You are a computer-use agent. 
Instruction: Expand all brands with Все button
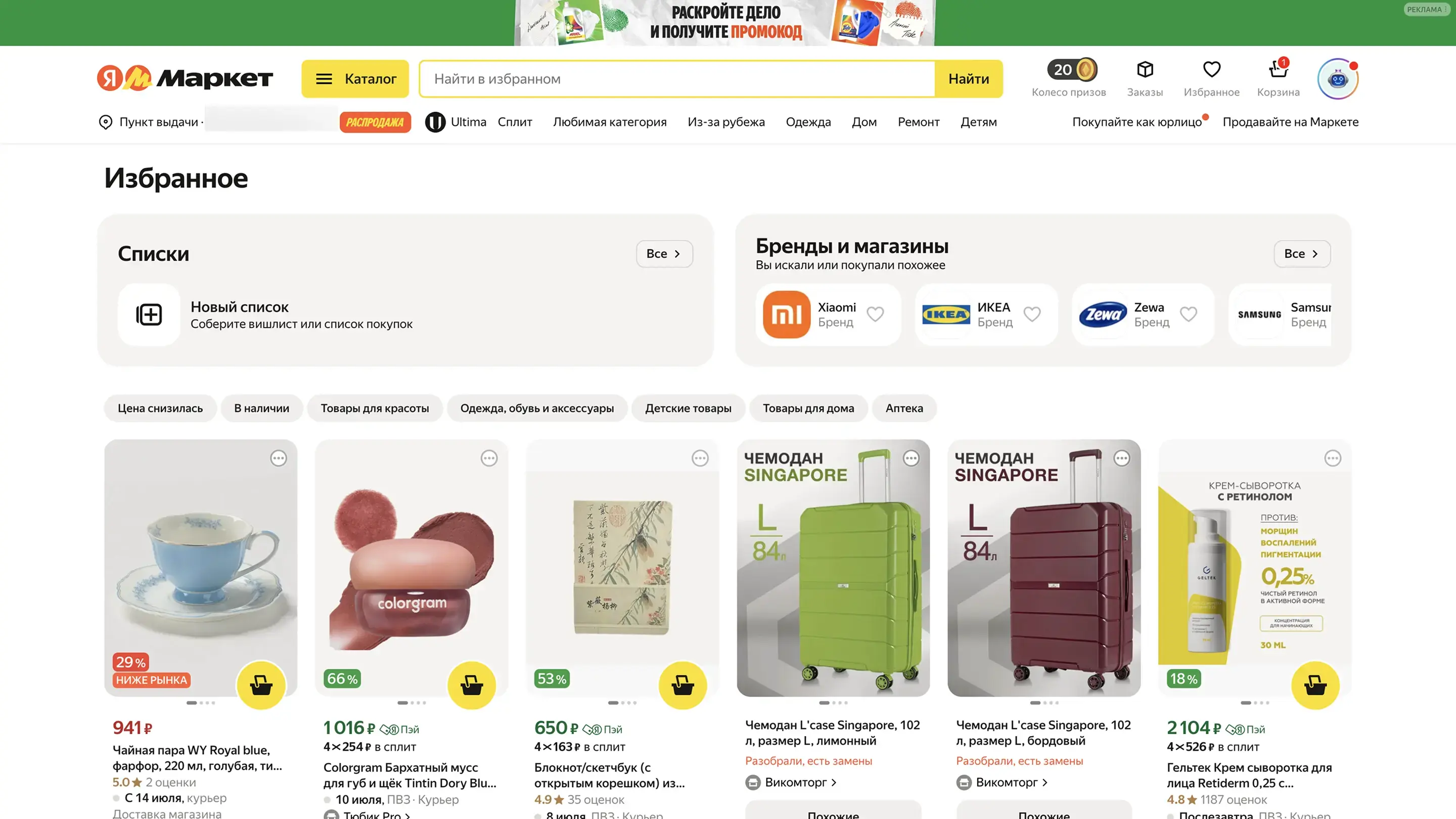pyautogui.click(x=1302, y=254)
